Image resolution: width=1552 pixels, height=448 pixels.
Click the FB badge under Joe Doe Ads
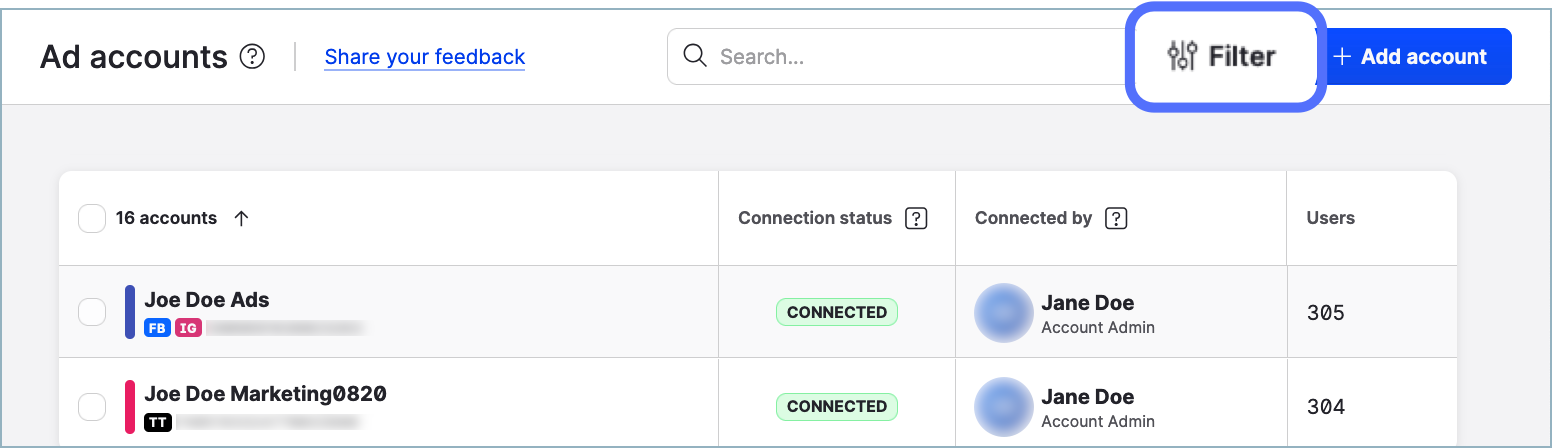[x=157, y=327]
